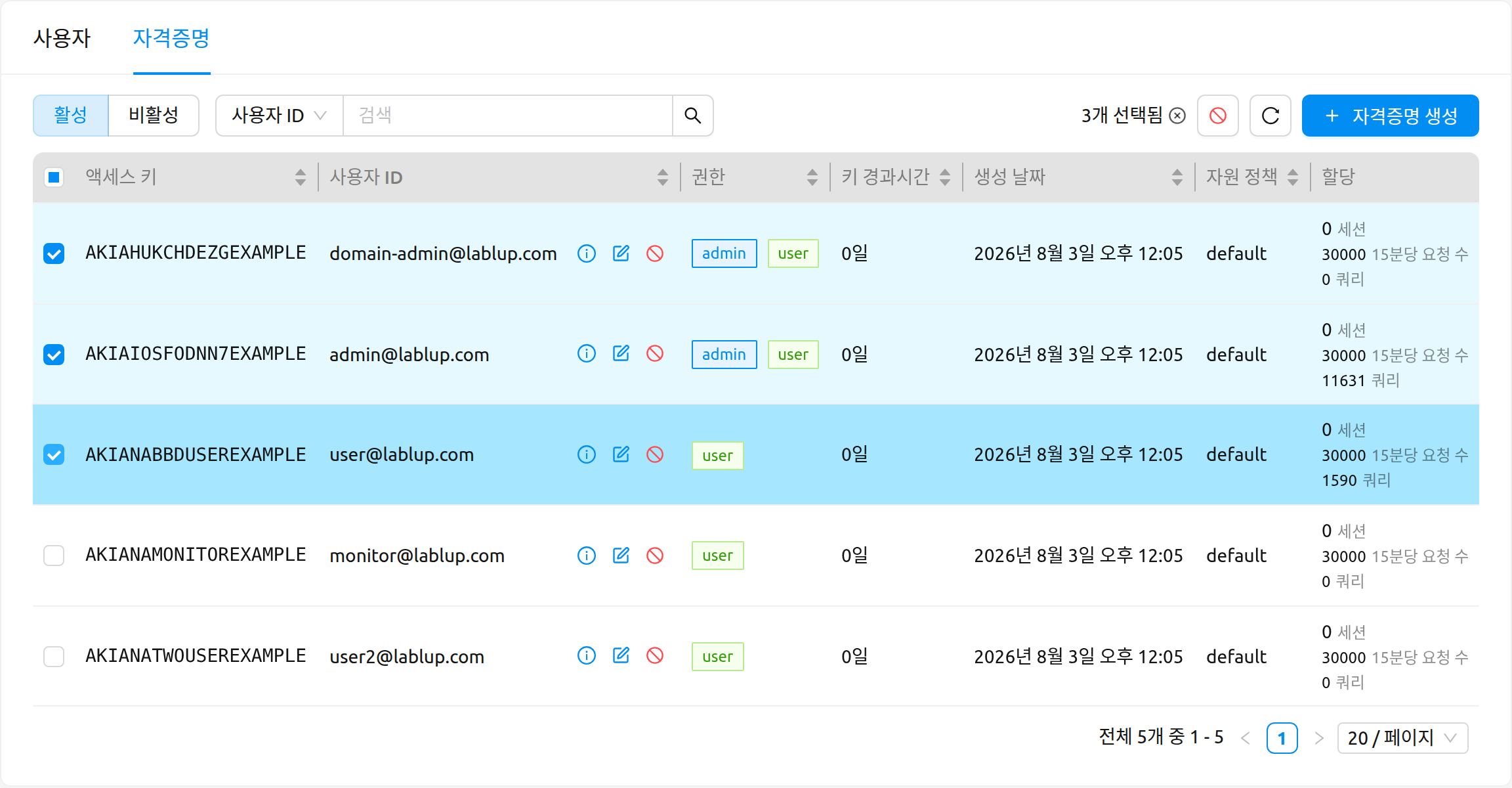Click user tag in monitor@lablup.com row
The image size is (1512, 788).
pyautogui.click(x=717, y=556)
